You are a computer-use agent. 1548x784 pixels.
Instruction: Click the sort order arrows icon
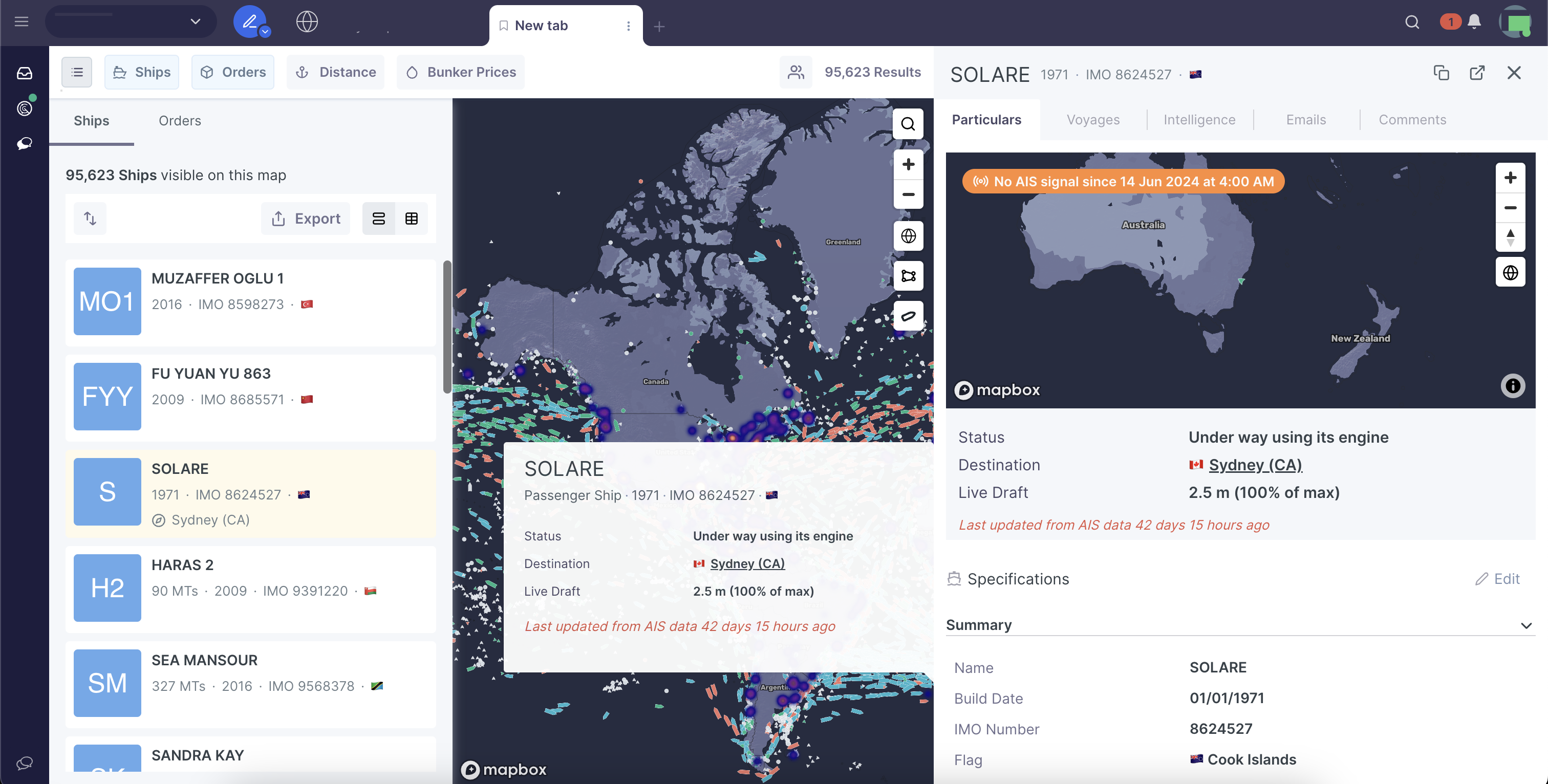(90, 218)
